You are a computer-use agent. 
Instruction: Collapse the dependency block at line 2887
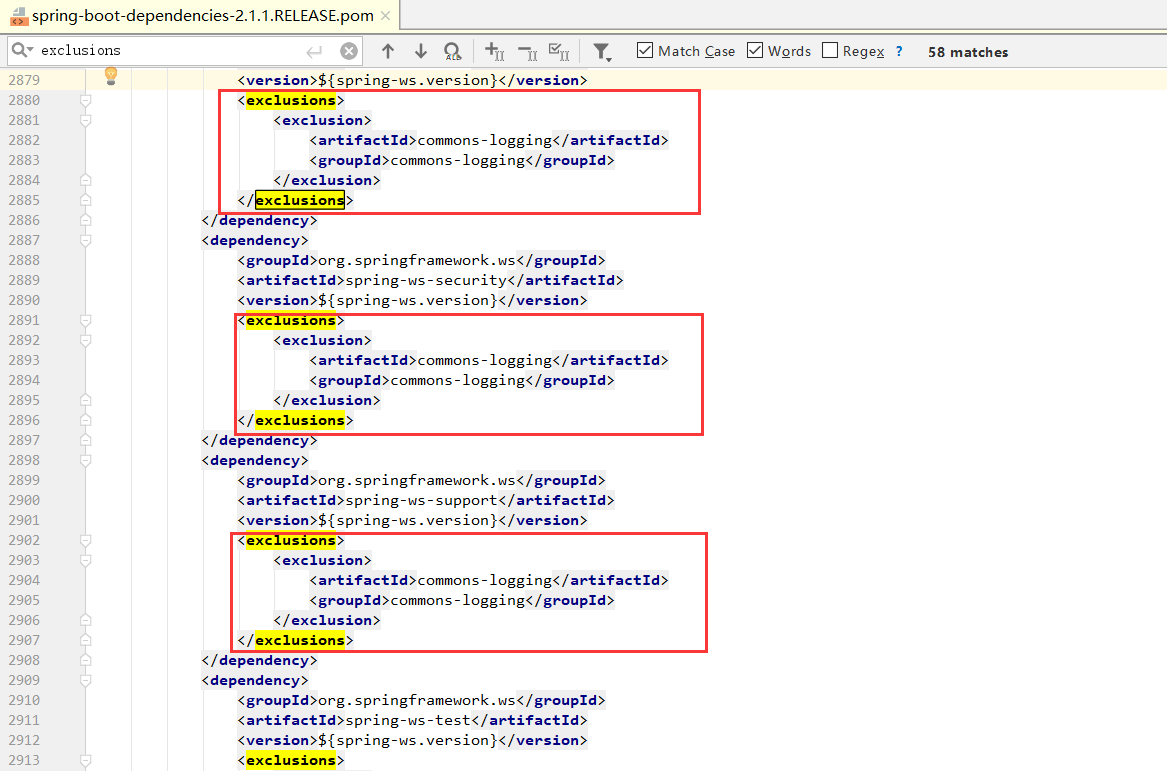coord(86,240)
